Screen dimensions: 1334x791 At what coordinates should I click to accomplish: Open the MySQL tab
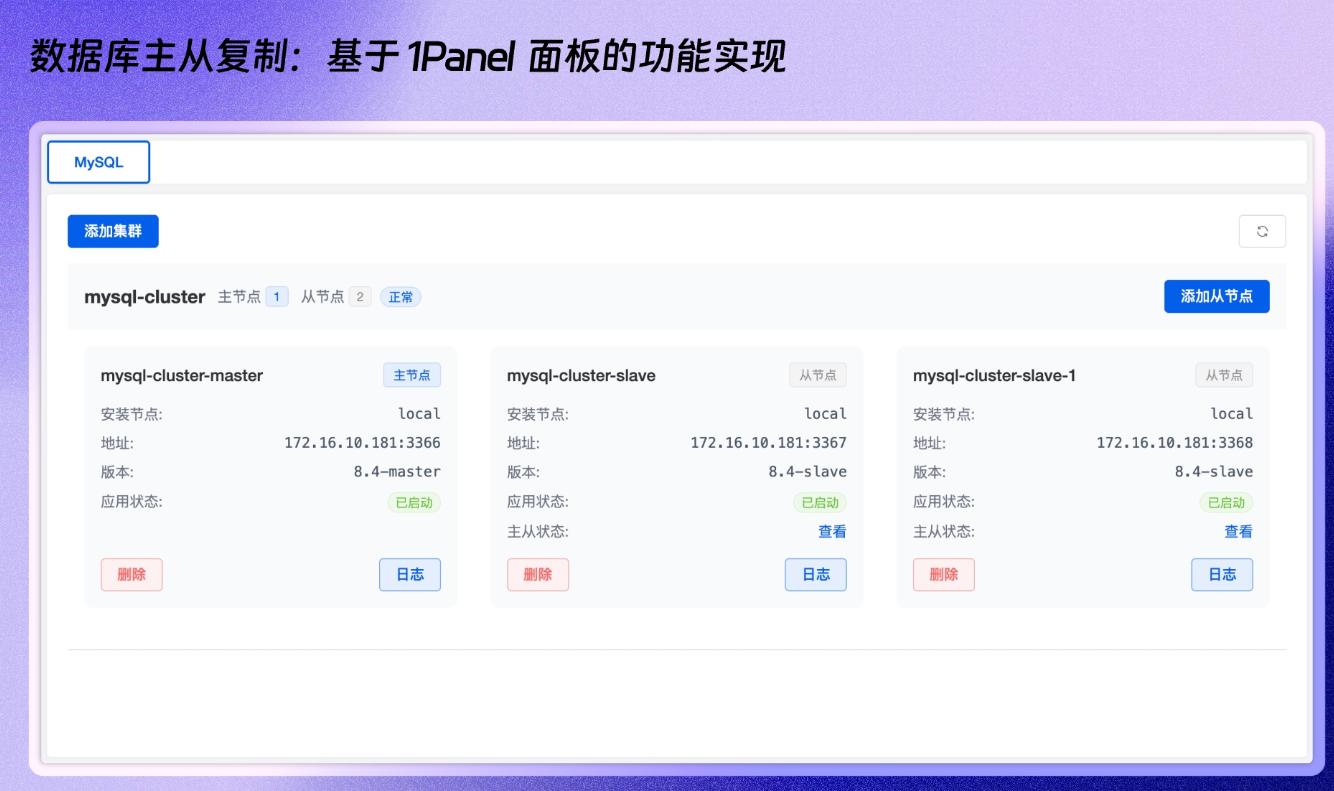pos(99,162)
